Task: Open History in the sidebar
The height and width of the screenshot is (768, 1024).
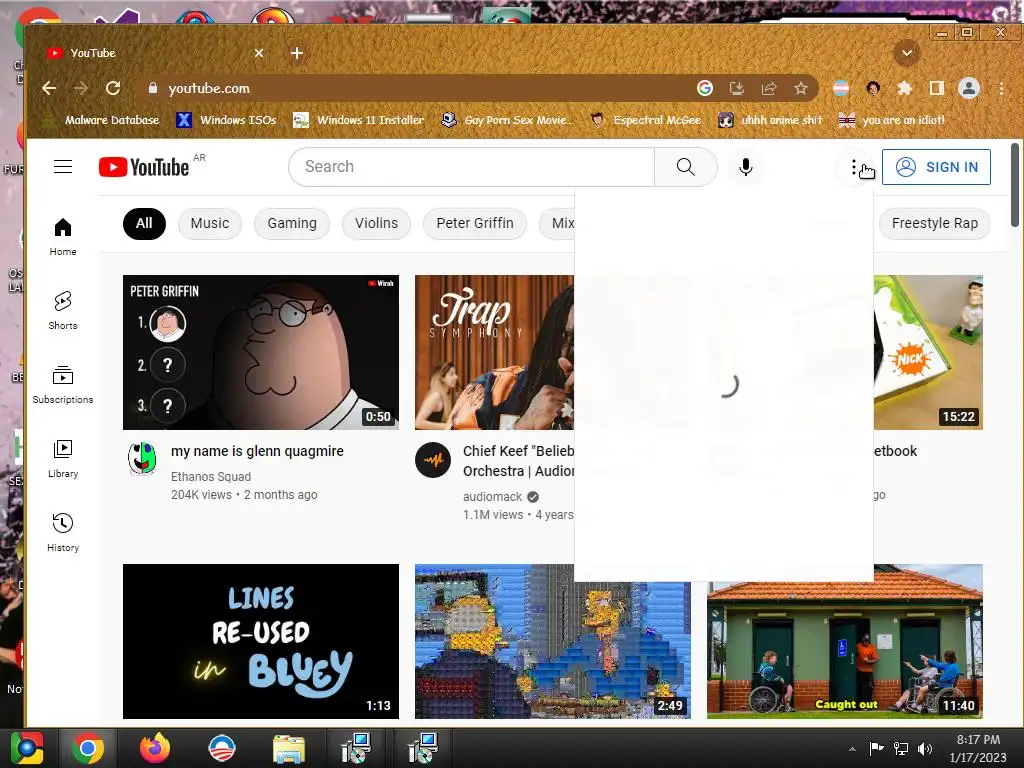Action: click(63, 532)
